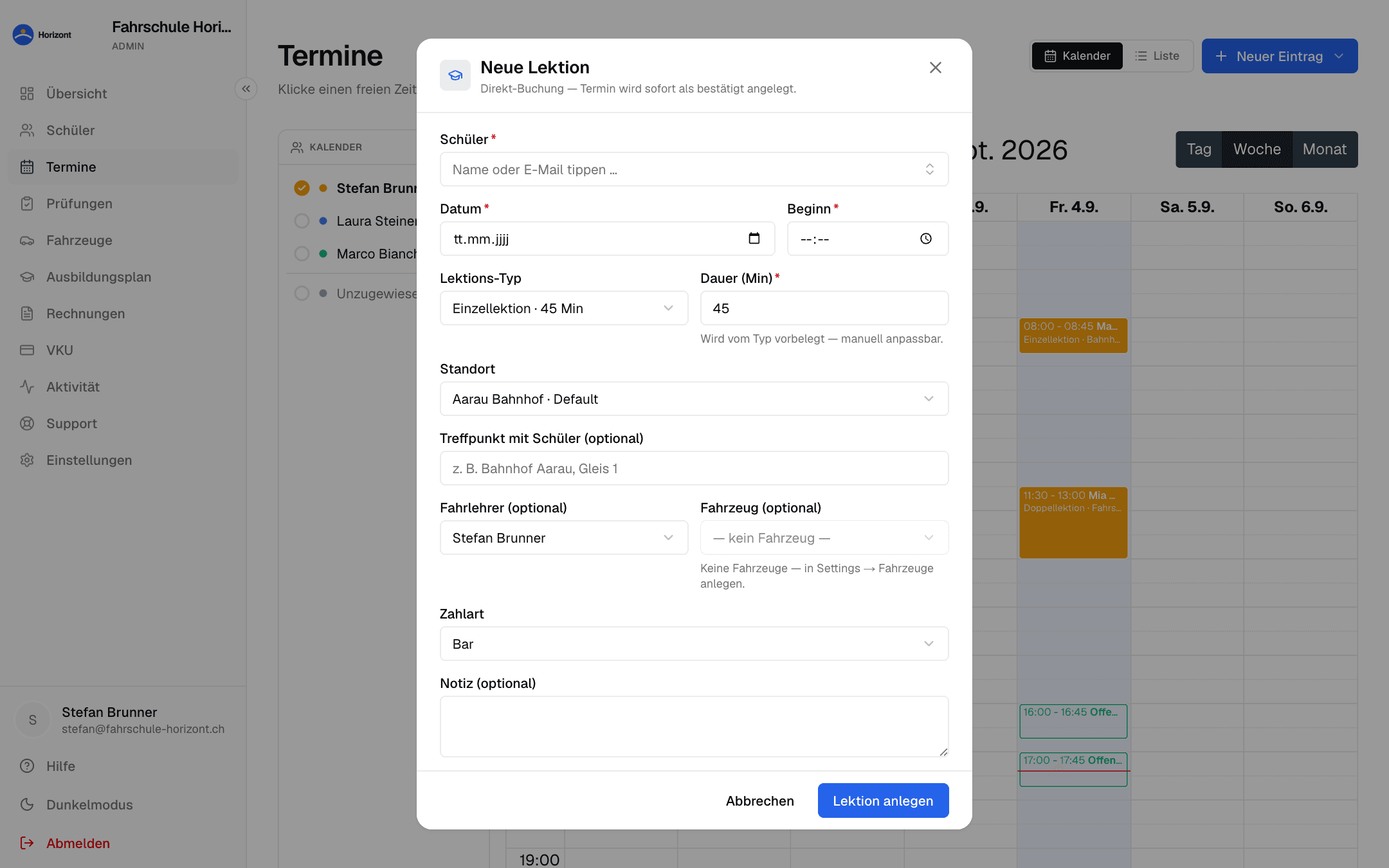Close the Neue Lektion dialog
Screen dimensions: 1389x868
point(935,68)
